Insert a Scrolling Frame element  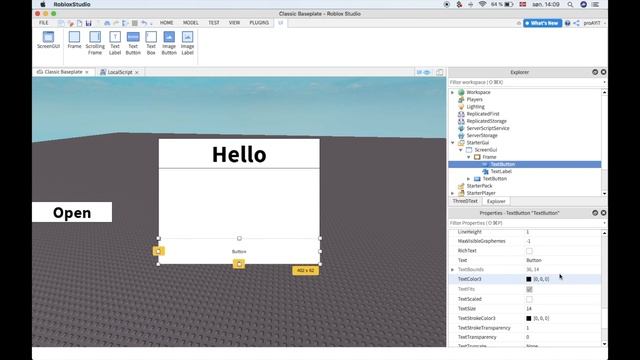(95, 43)
